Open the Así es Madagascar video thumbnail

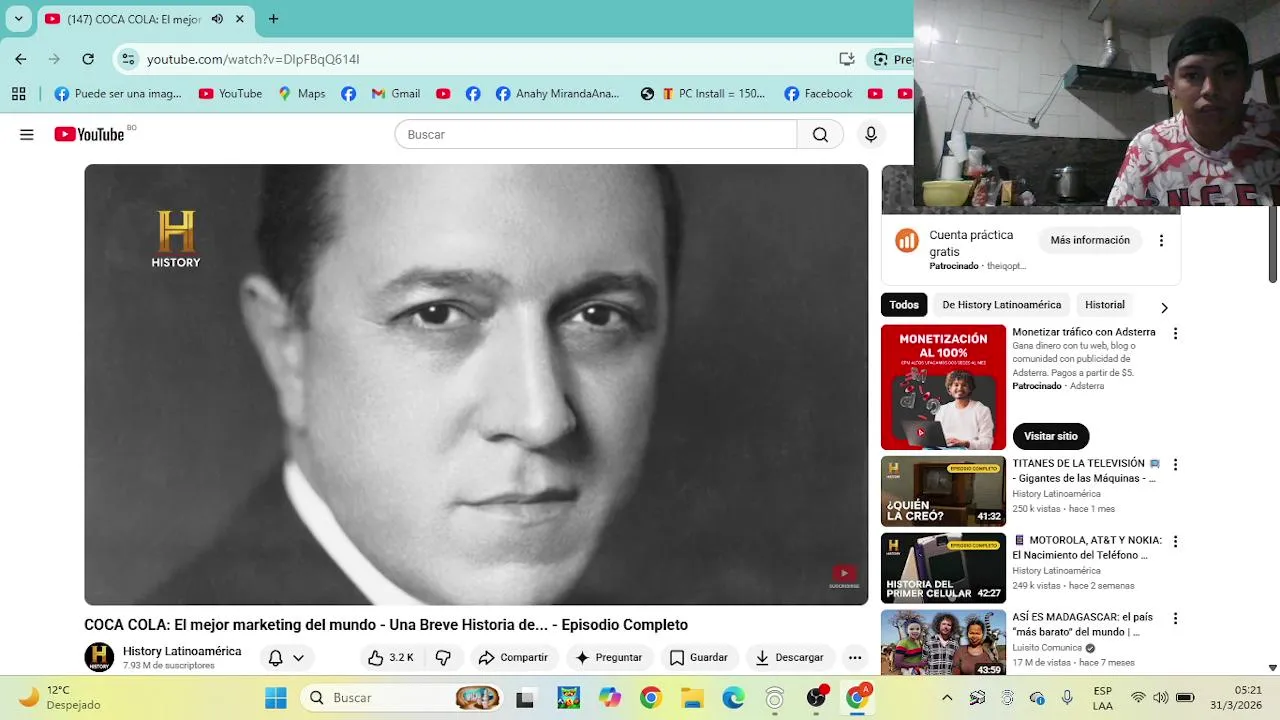(943, 644)
